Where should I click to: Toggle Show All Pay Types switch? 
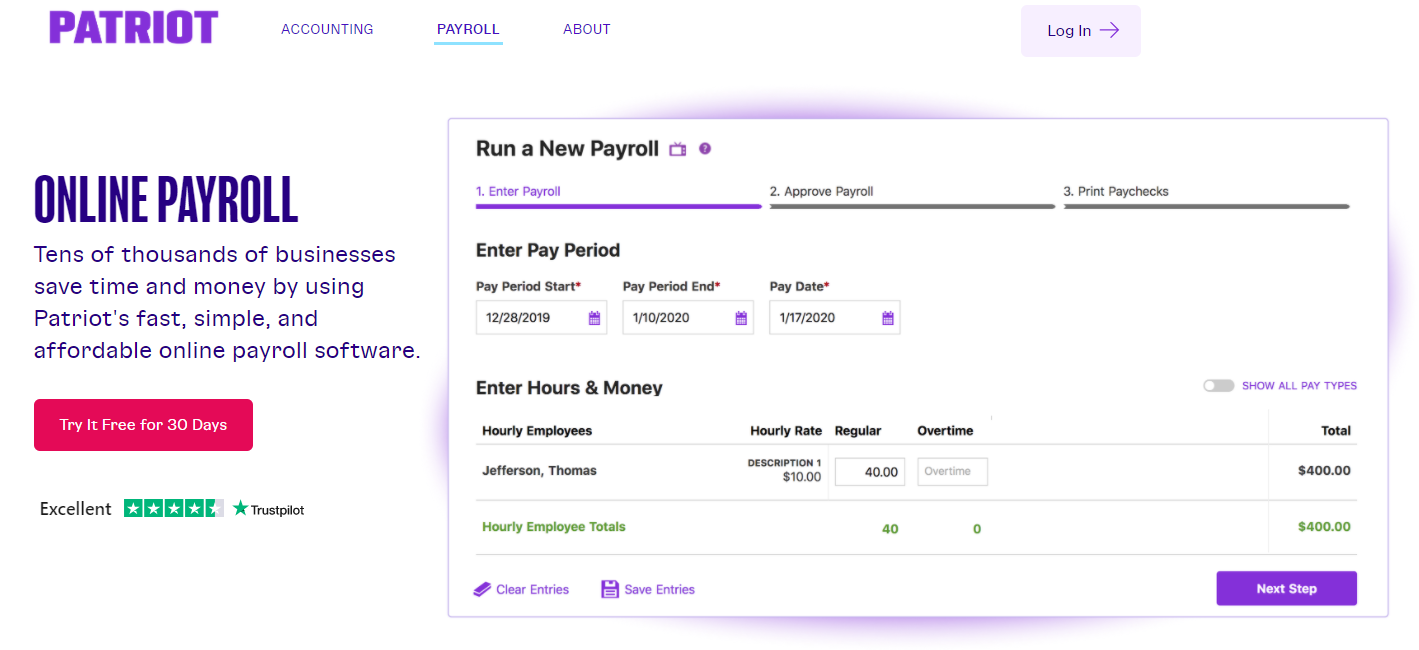pyautogui.click(x=1218, y=385)
